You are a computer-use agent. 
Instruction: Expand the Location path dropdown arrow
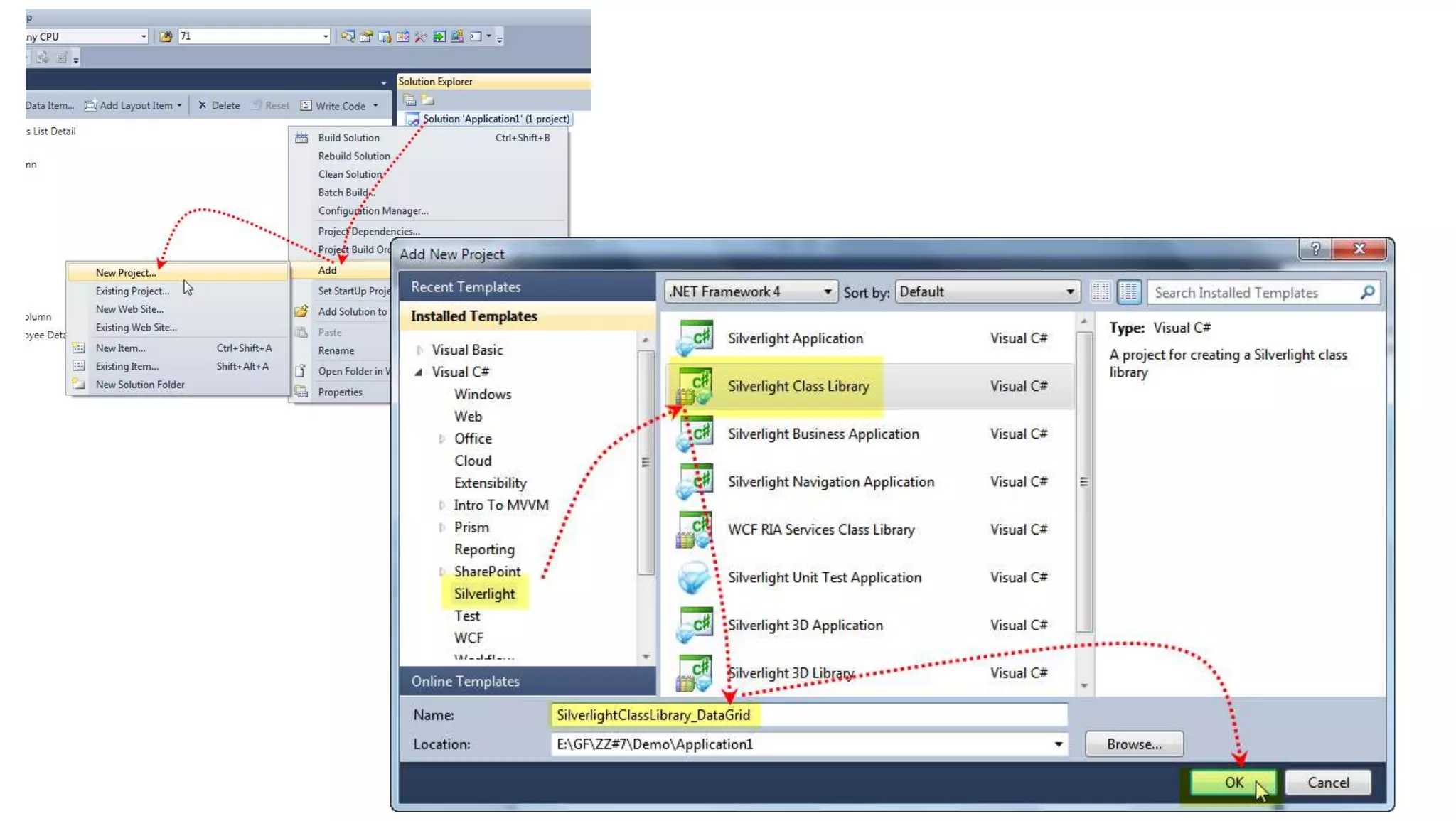[1058, 744]
